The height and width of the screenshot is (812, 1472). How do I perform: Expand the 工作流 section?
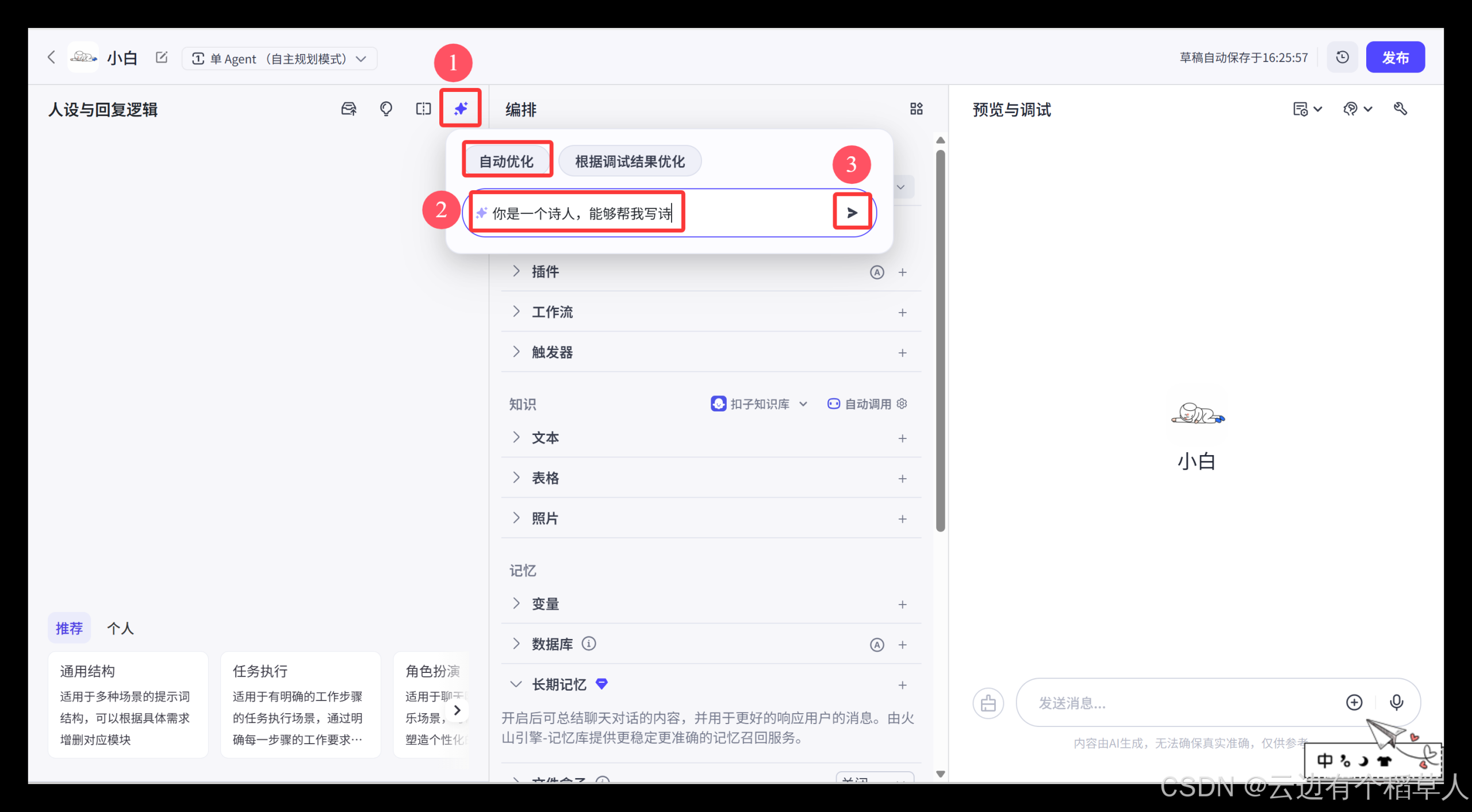click(516, 311)
